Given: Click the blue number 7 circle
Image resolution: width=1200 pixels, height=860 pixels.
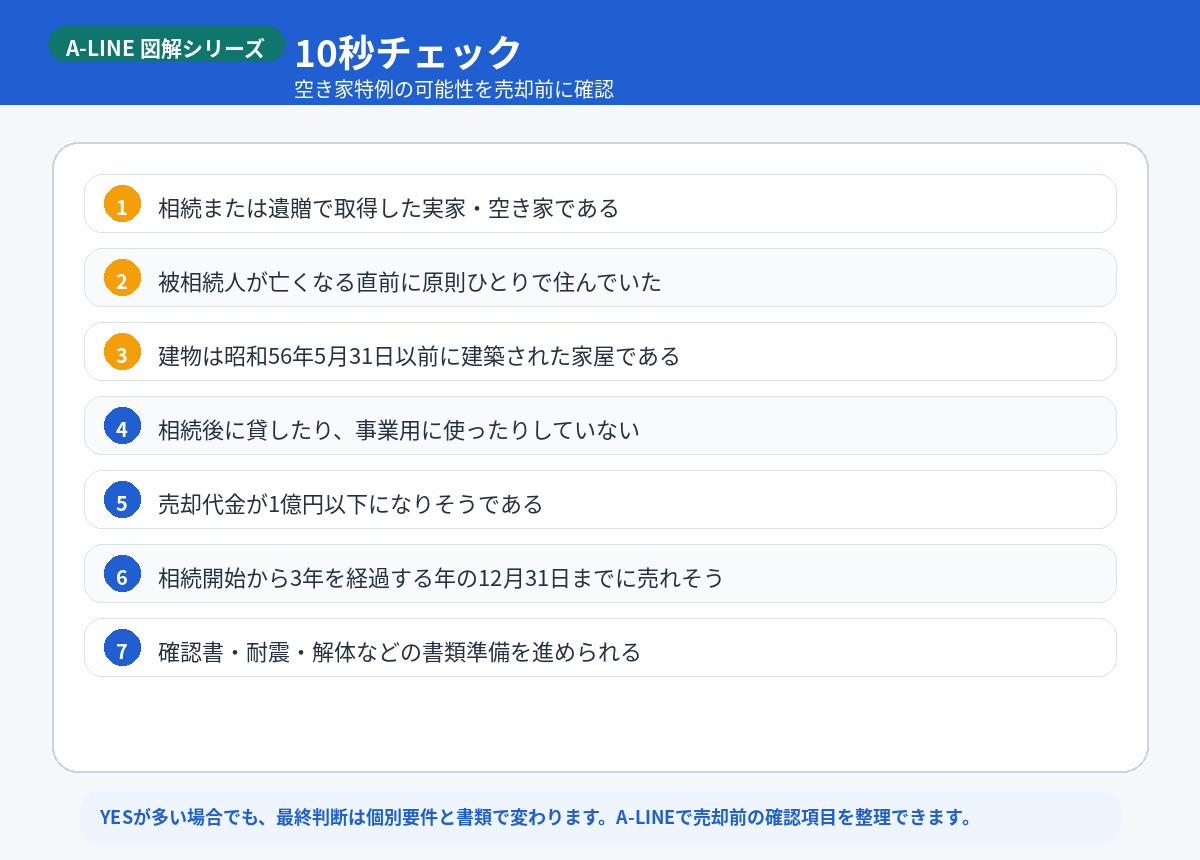Looking at the screenshot, I should click(x=122, y=648).
